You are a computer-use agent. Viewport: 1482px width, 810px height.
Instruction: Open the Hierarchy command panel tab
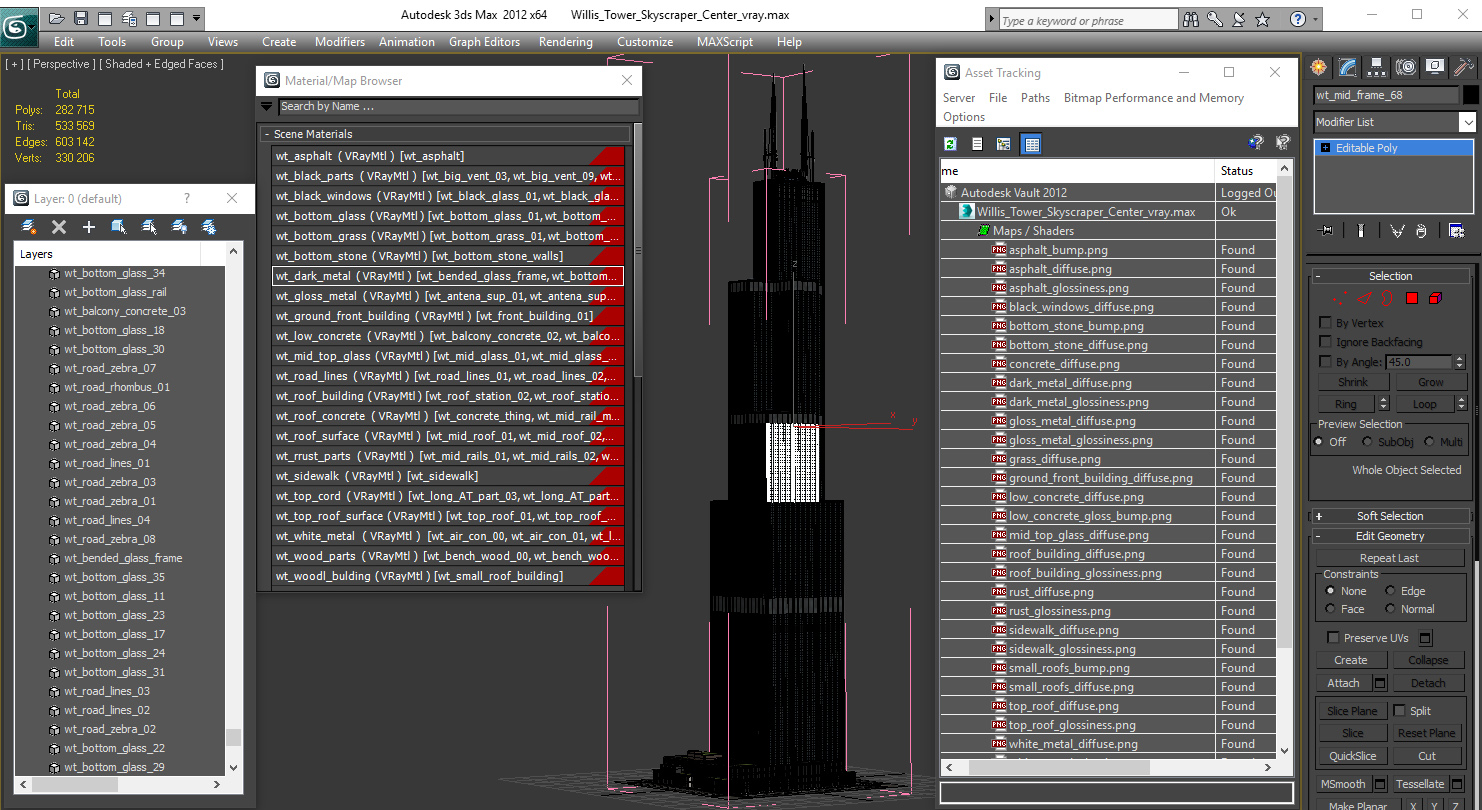click(1378, 67)
